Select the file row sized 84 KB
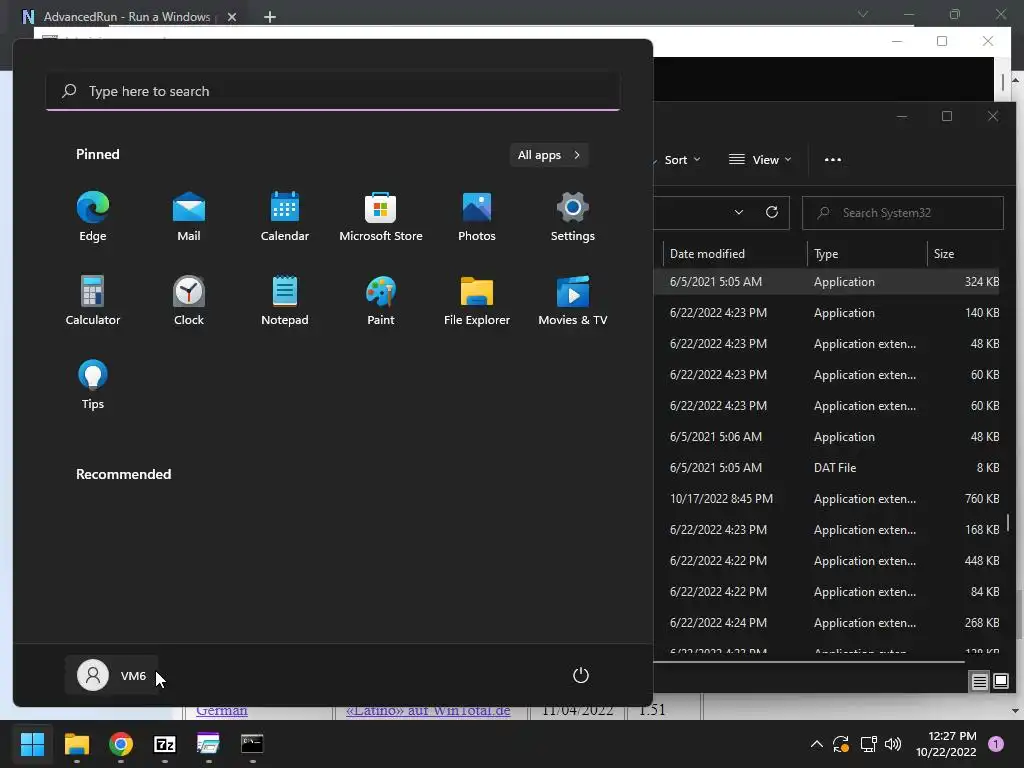This screenshot has width=1024, height=768. 826,592
